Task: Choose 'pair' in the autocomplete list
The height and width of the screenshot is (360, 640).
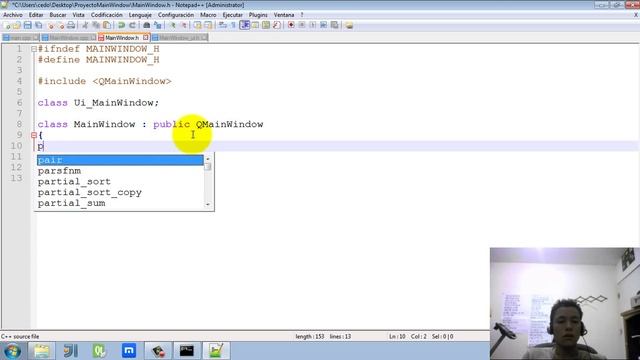Action: [x=120, y=160]
